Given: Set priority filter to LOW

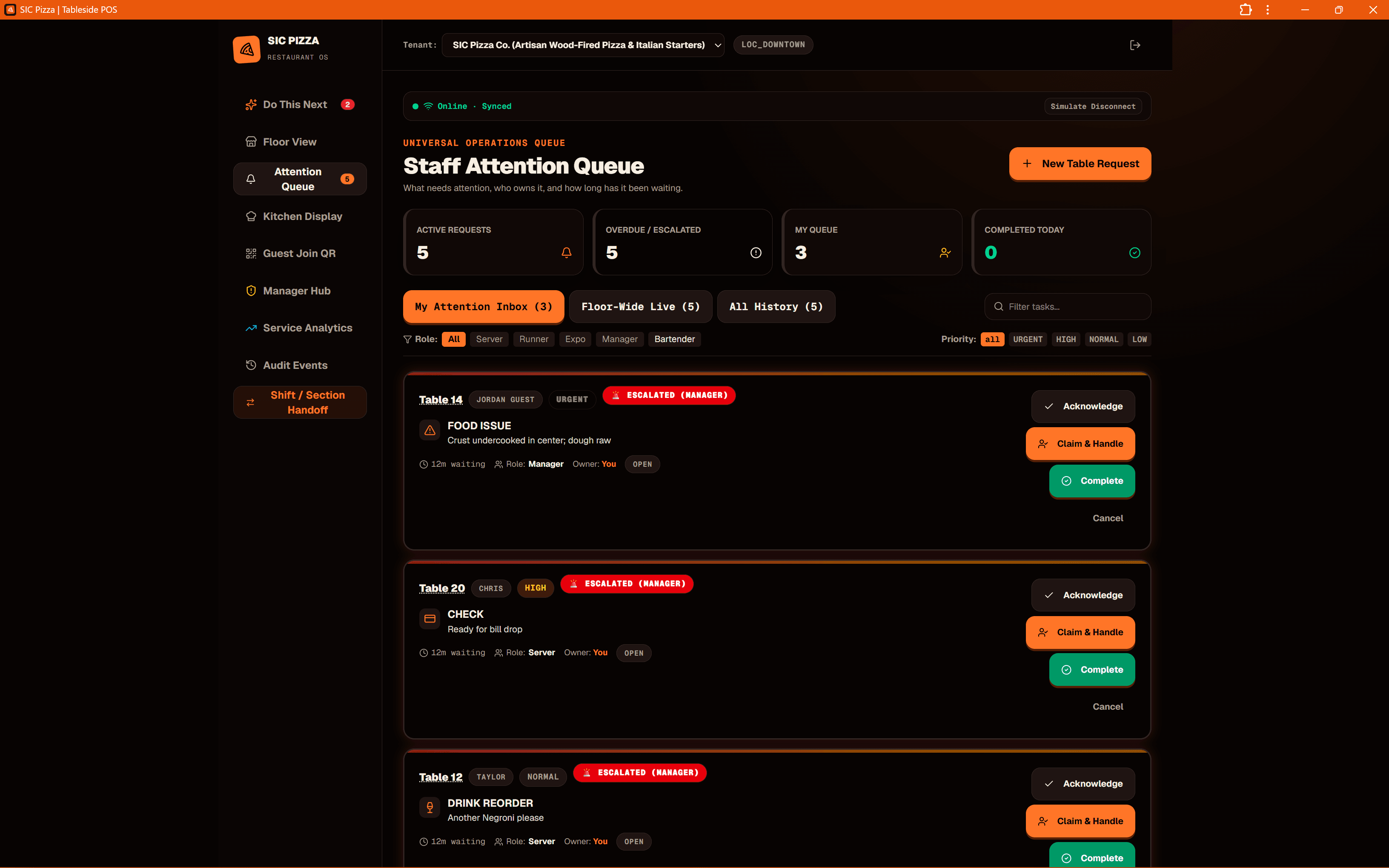Looking at the screenshot, I should click(x=1139, y=339).
